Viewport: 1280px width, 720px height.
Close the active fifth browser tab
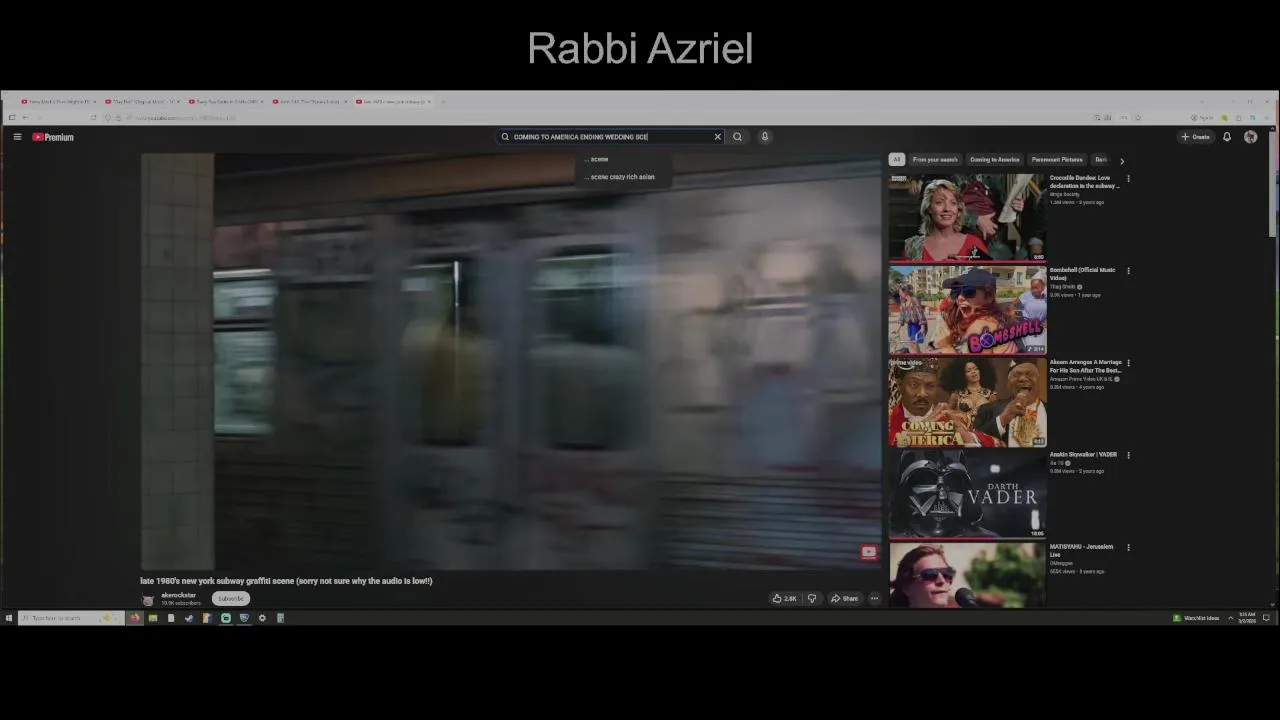point(429,102)
